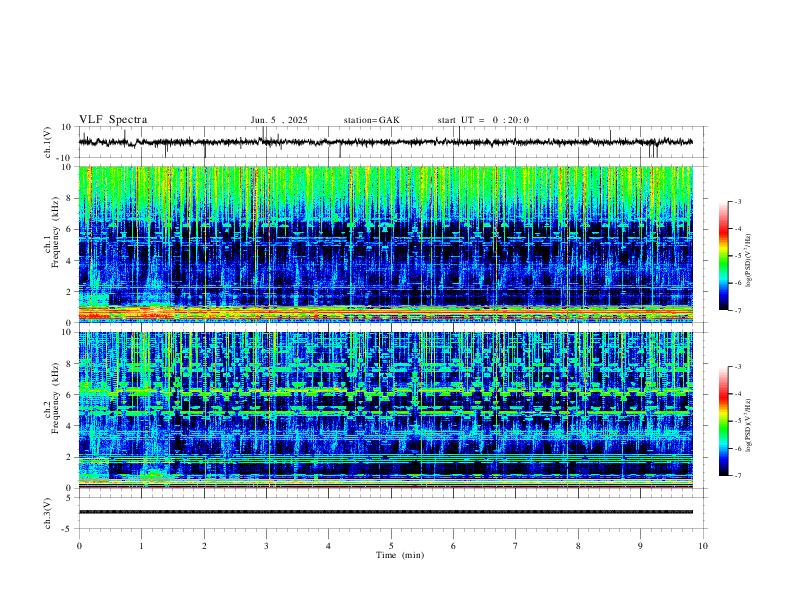The width and height of the screenshot is (792, 612).
Task: Click the "Time (min)" axis label
Action: [x=400, y=555]
